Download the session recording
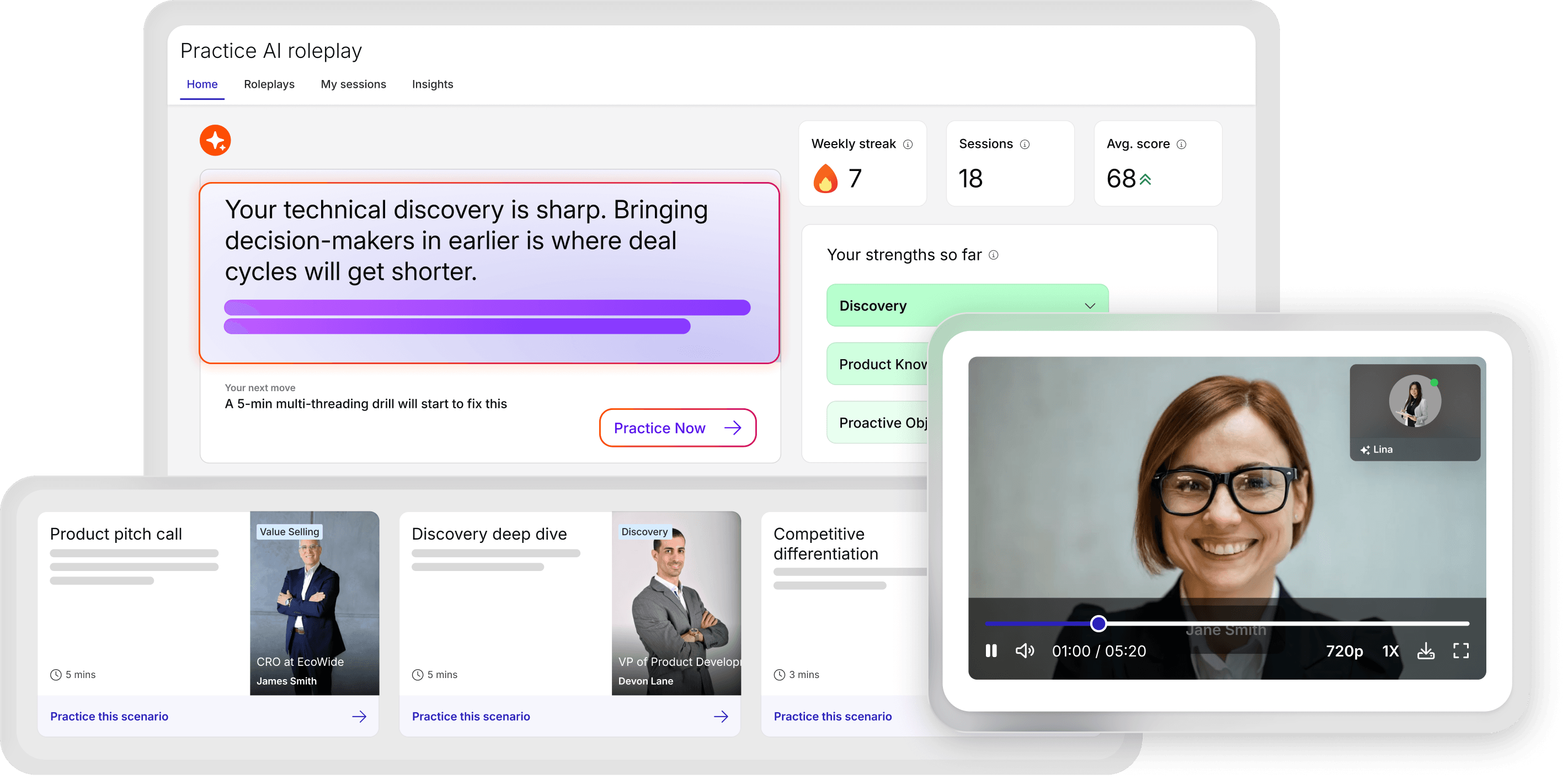 tap(1426, 650)
